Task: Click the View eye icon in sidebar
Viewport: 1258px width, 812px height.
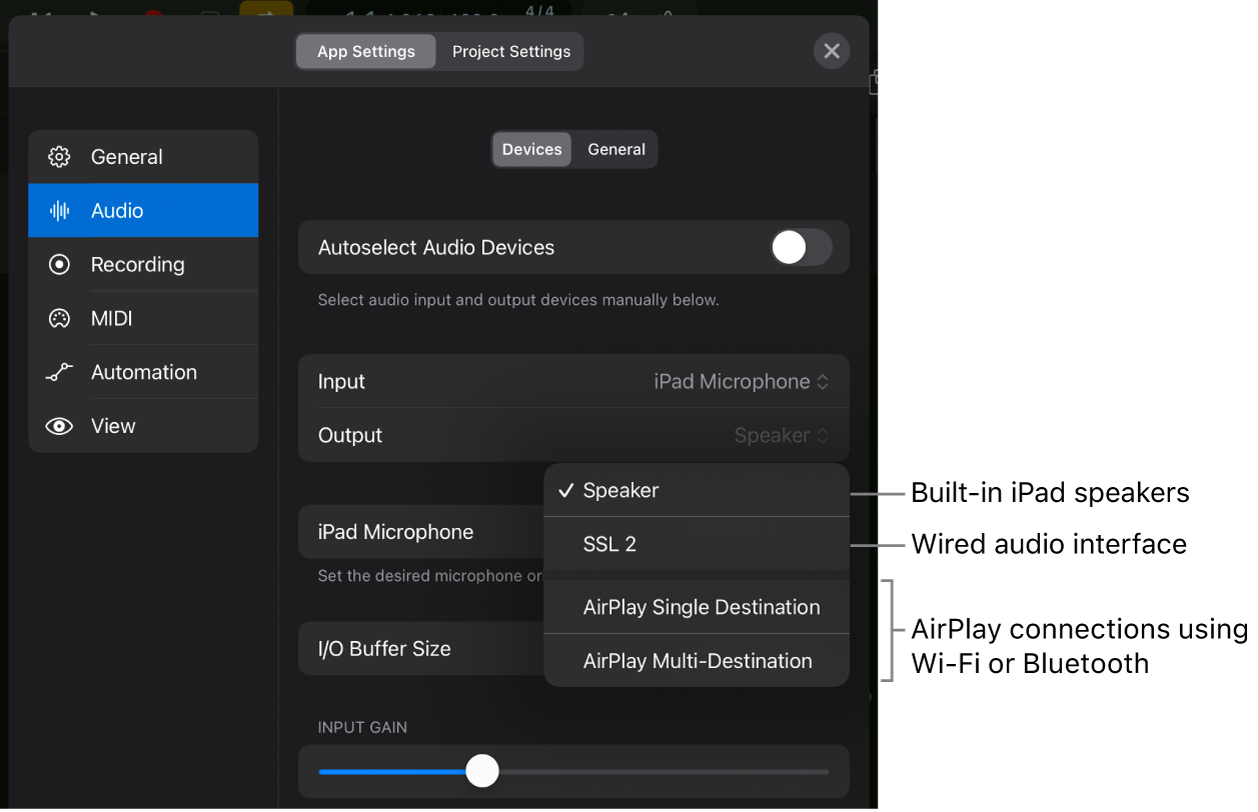Action: pyautogui.click(x=60, y=426)
